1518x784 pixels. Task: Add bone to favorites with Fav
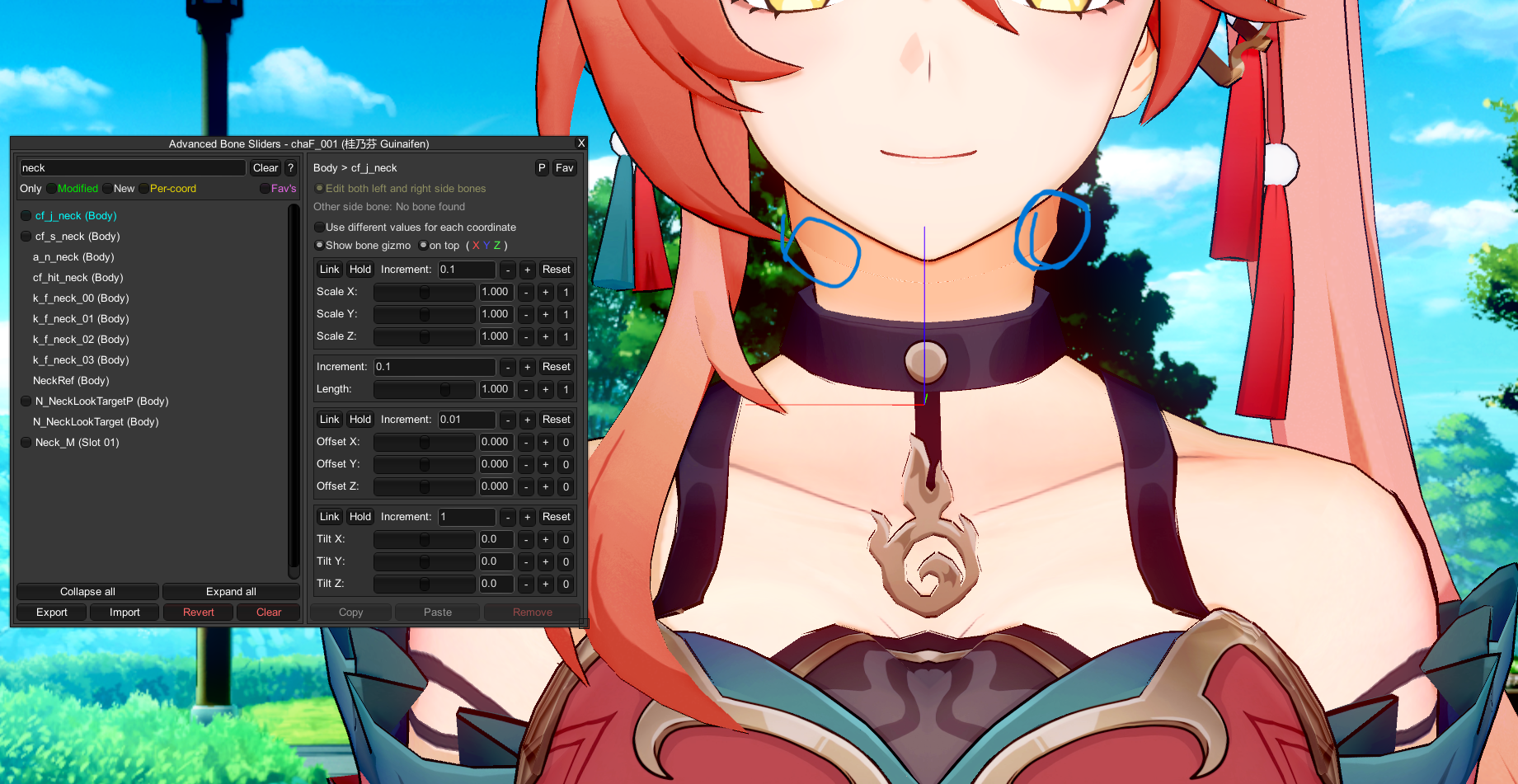coord(564,167)
